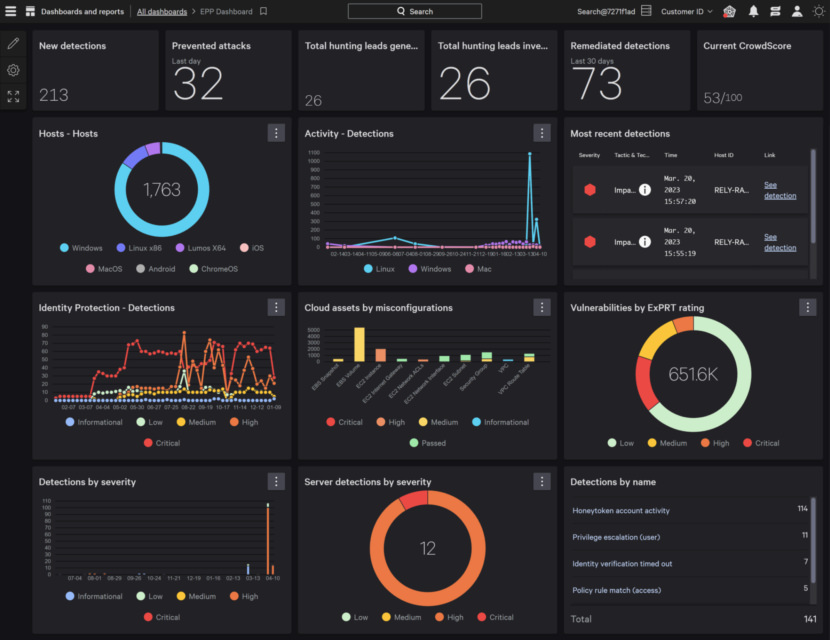830x640 pixels.
Task: Click the Search field in the top bar
Action: 414,11
